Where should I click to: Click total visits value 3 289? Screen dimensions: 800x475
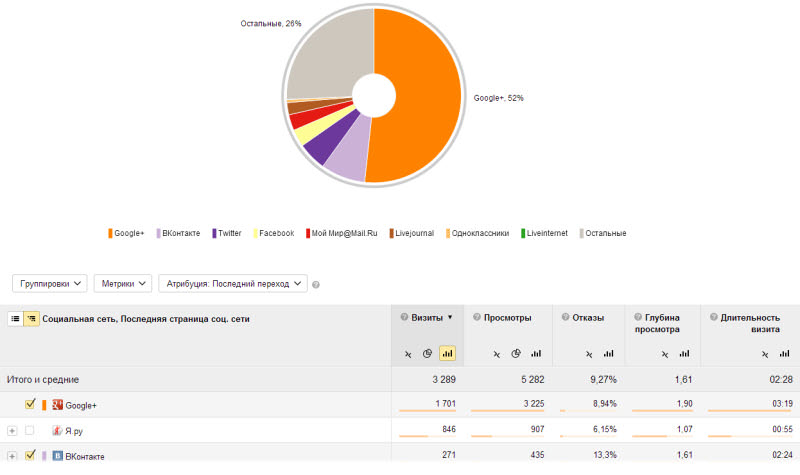pos(444,380)
